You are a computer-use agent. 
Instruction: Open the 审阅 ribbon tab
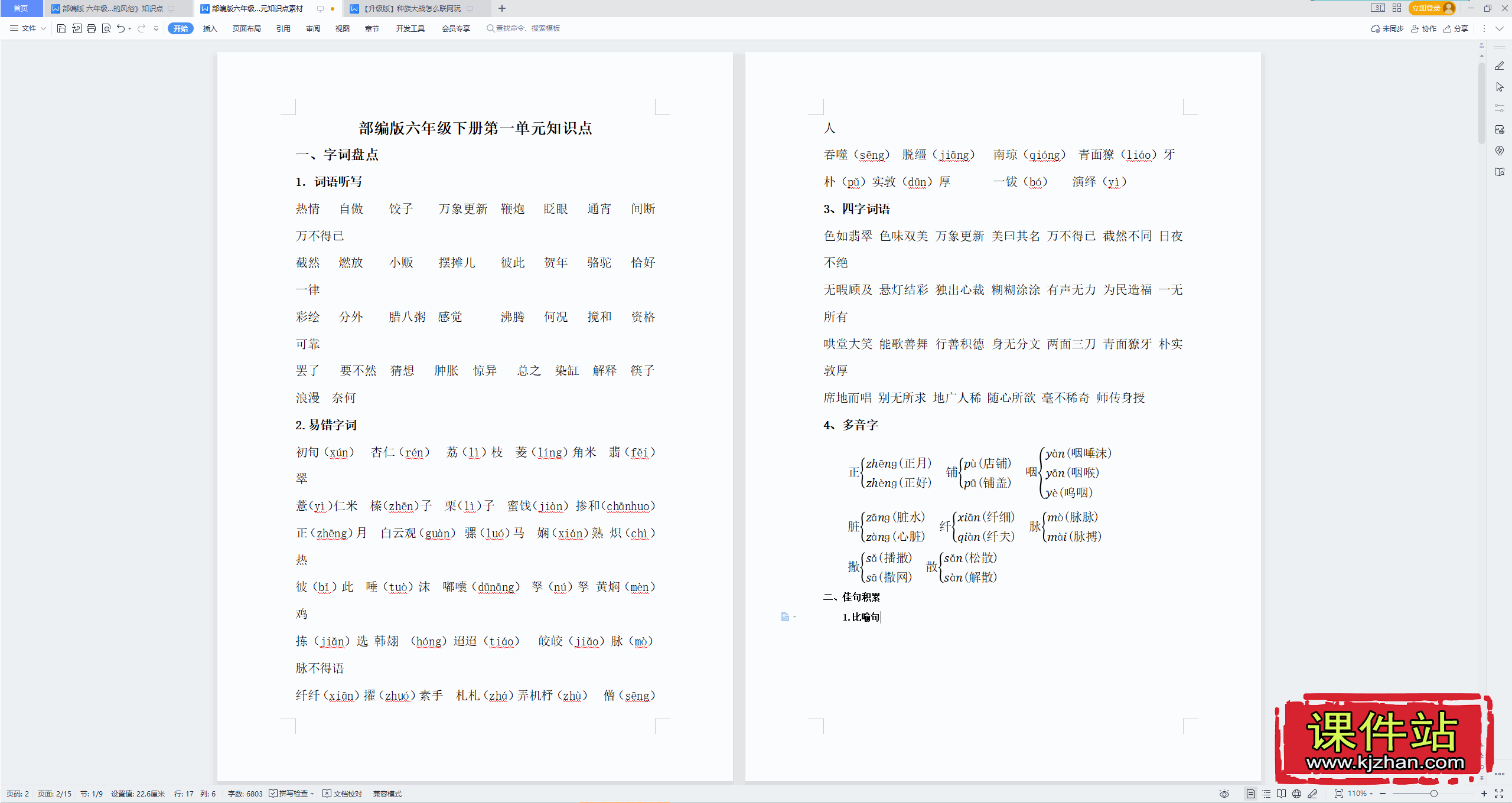coord(313,28)
